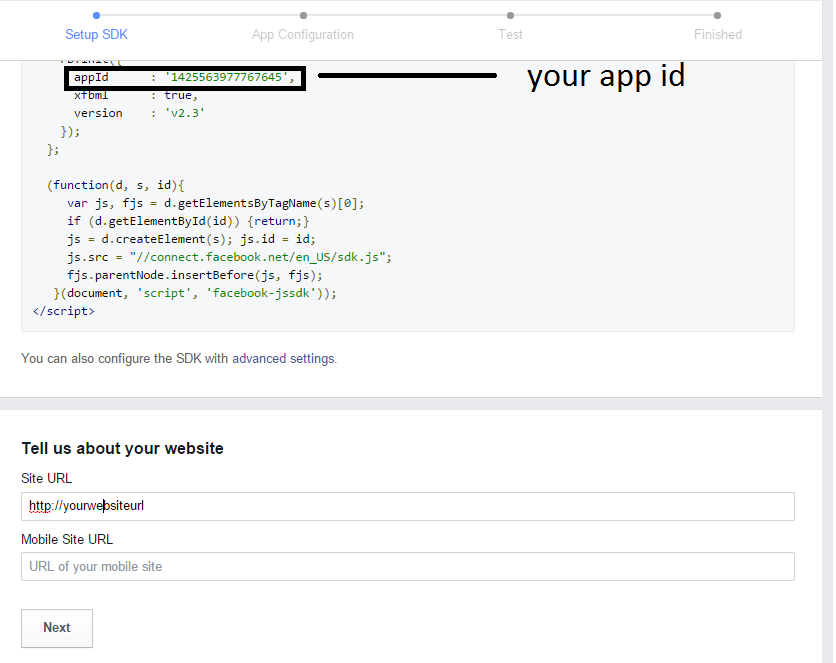The height and width of the screenshot is (663, 836).
Task: Go to the App Configuration step
Action: [x=303, y=34]
